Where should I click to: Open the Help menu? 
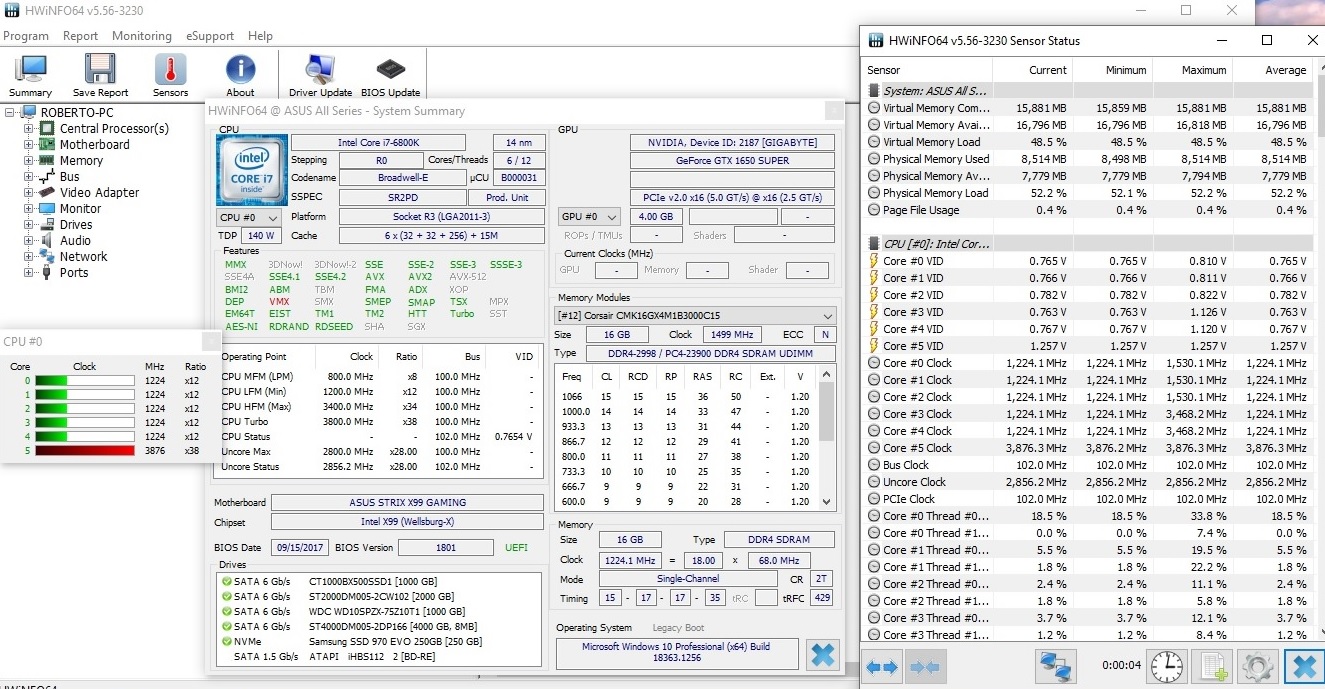(x=260, y=36)
